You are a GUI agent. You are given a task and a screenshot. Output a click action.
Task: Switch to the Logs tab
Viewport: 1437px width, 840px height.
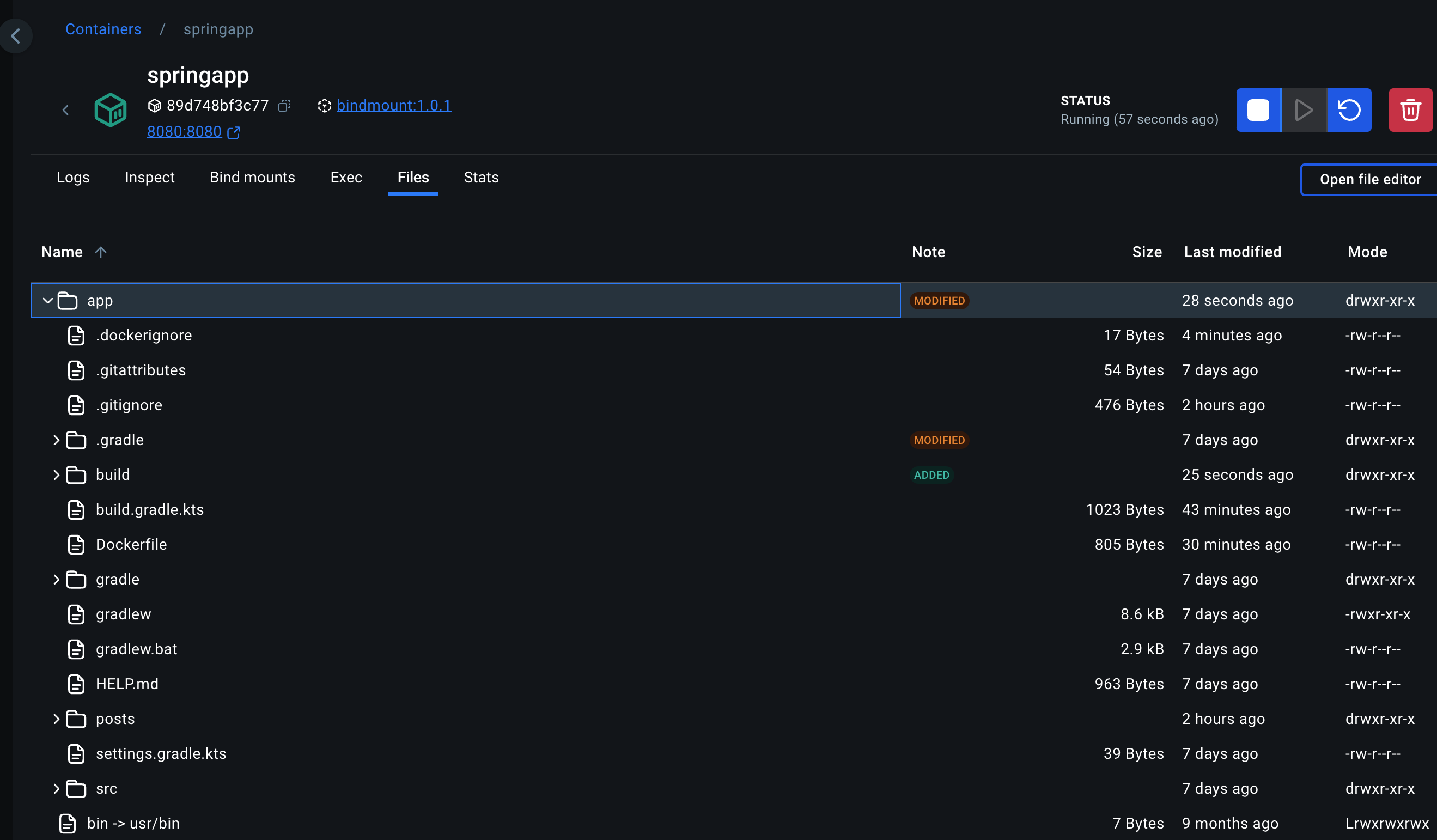(x=73, y=178)
